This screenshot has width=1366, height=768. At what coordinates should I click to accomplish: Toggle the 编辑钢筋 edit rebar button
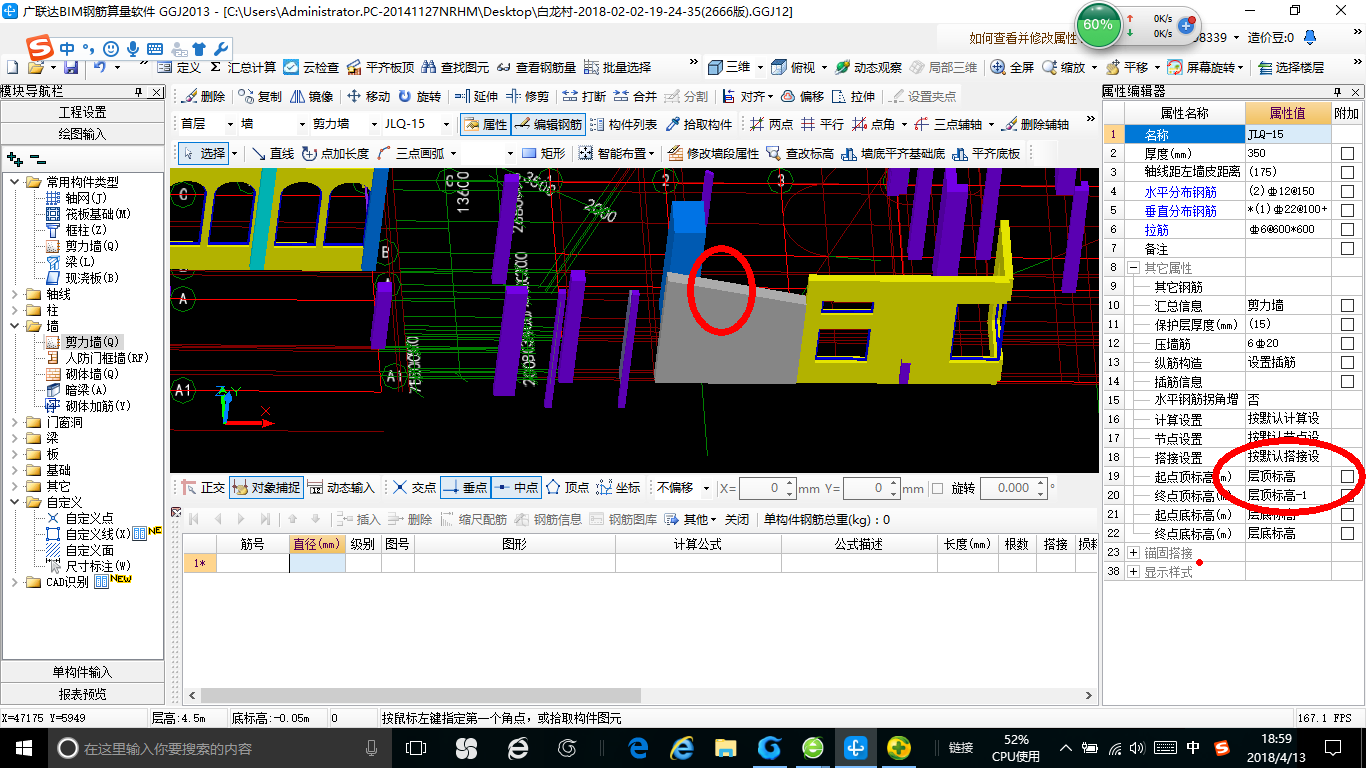[x=547, y=124]
